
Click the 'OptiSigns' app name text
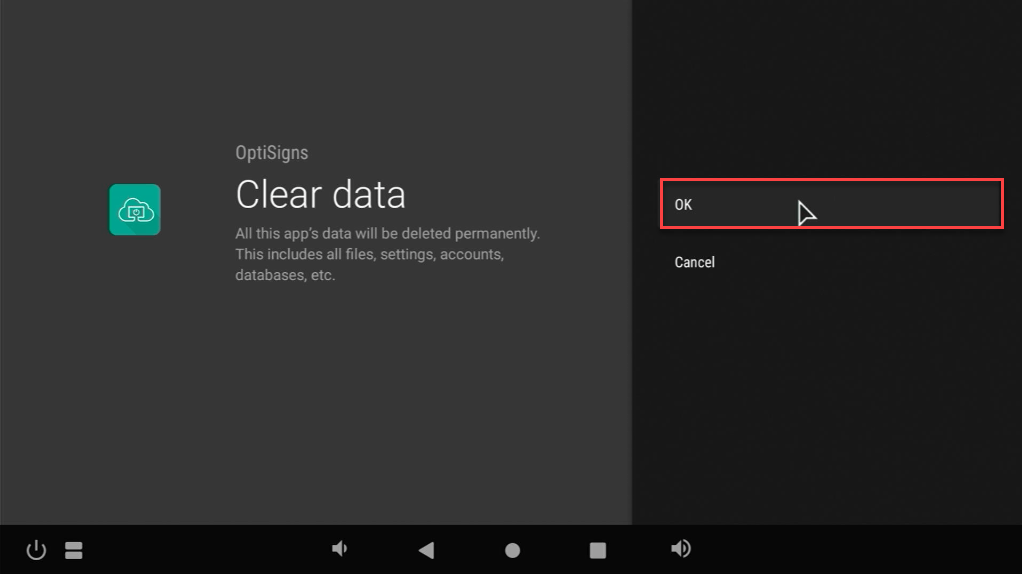click(272, 152)
